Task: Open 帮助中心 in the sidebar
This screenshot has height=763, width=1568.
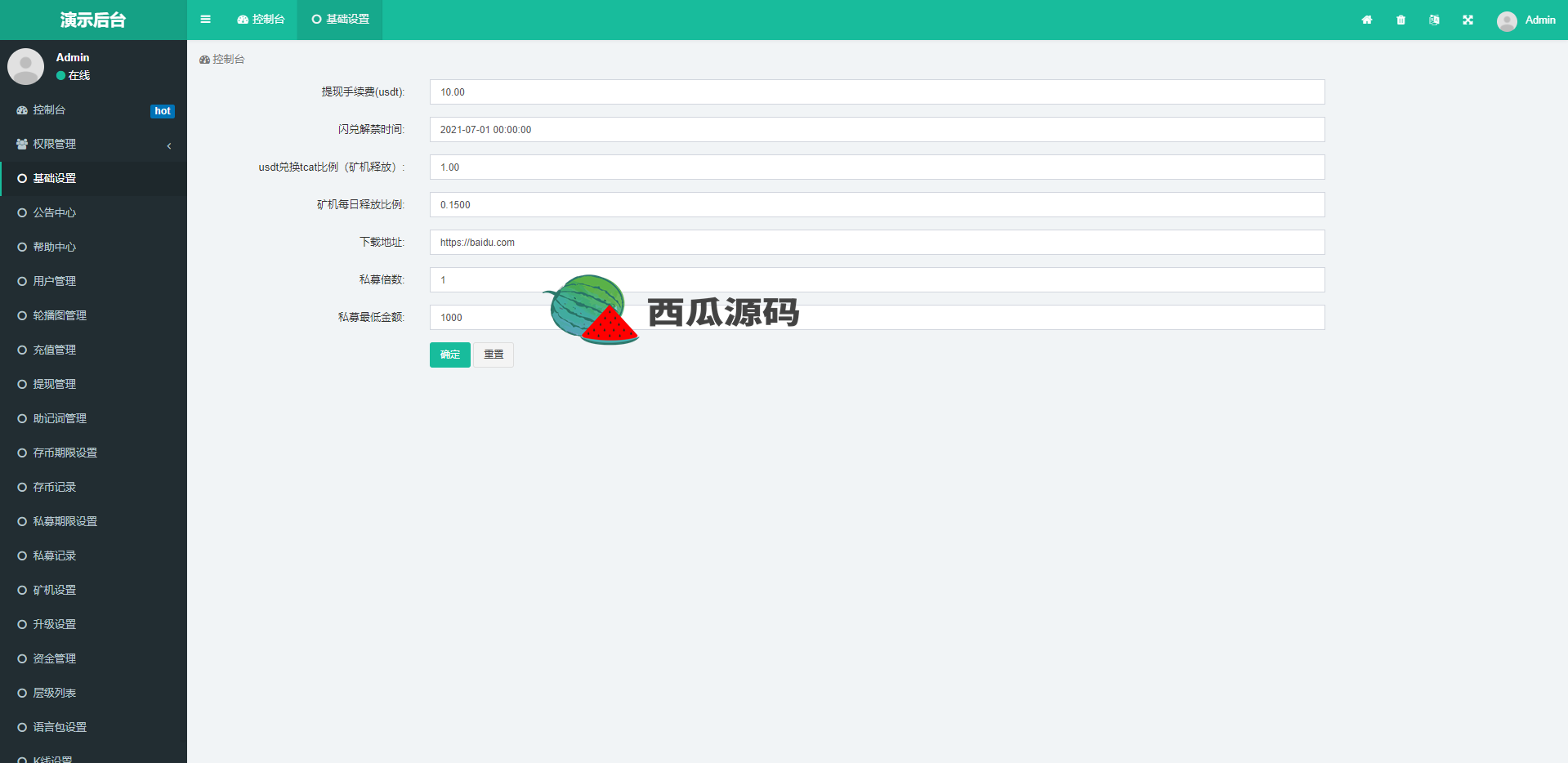Action: click(93, 247)
